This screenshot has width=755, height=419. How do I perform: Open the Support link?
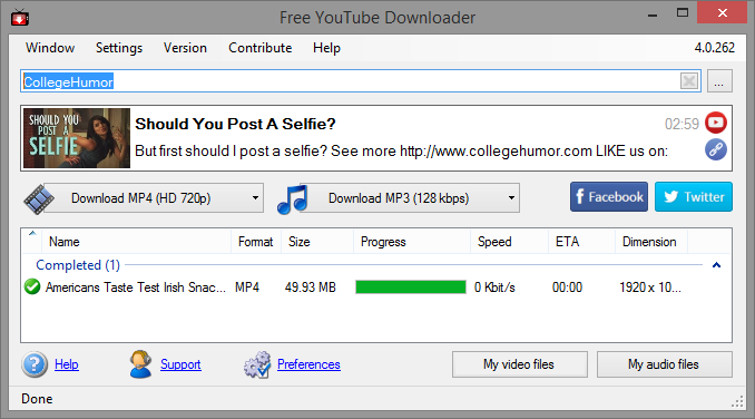(181, 365)
